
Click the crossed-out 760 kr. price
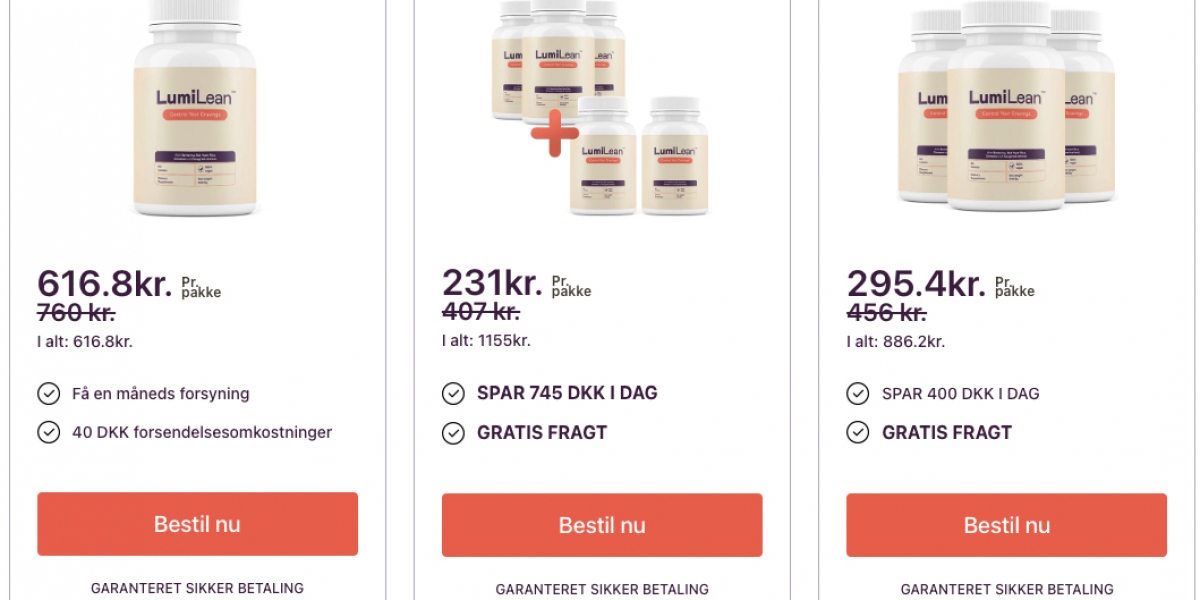(x=76, y=313)
